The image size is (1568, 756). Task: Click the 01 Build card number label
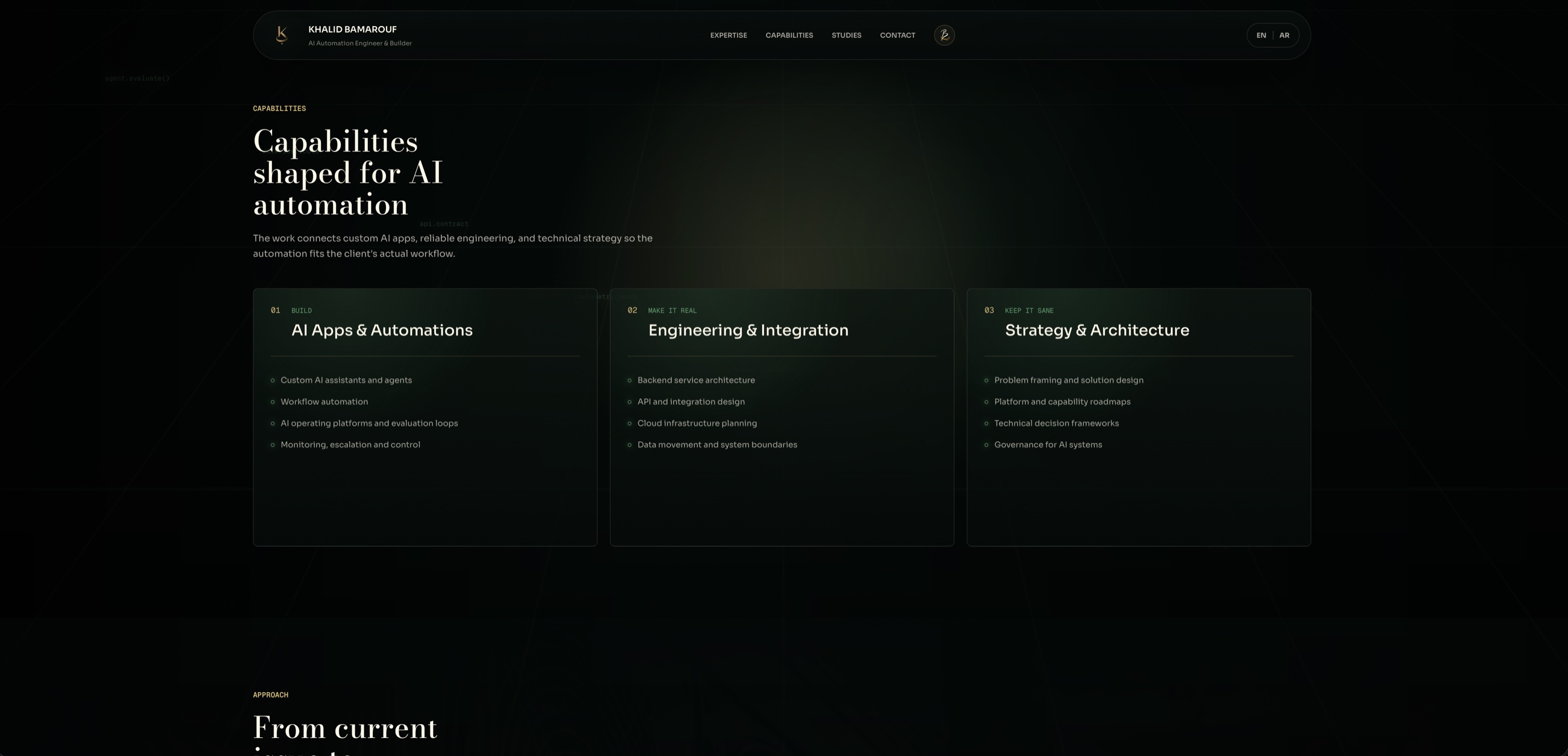point(275,311)
